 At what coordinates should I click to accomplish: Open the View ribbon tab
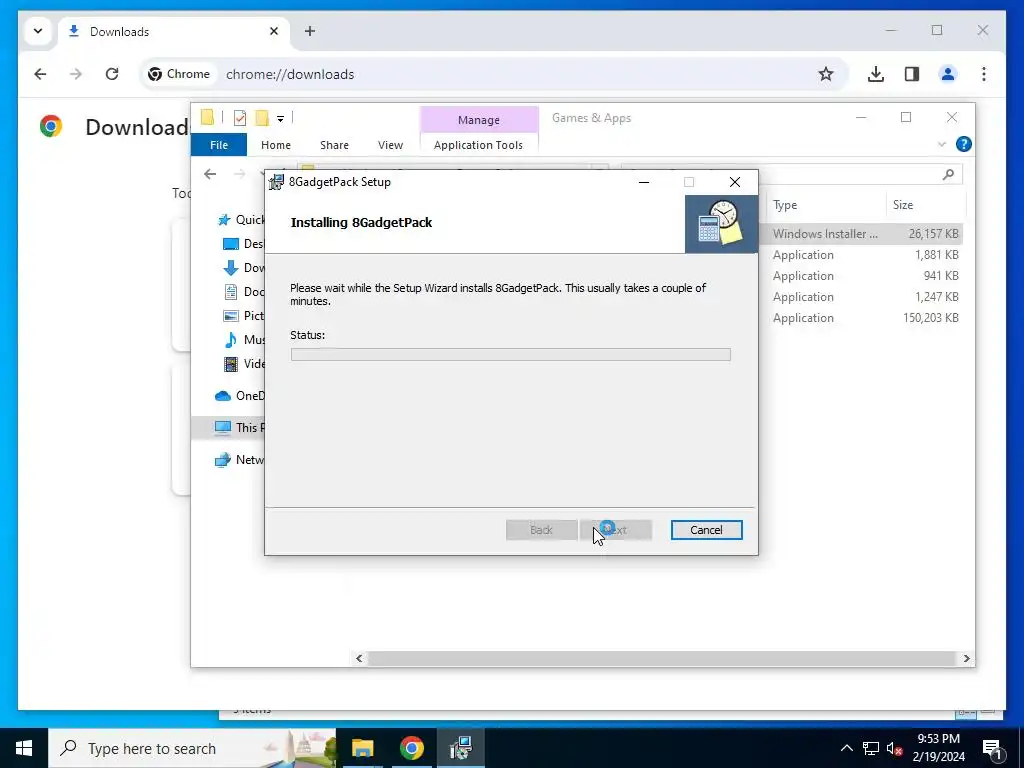pyautogui.click(x=391, y=145)
